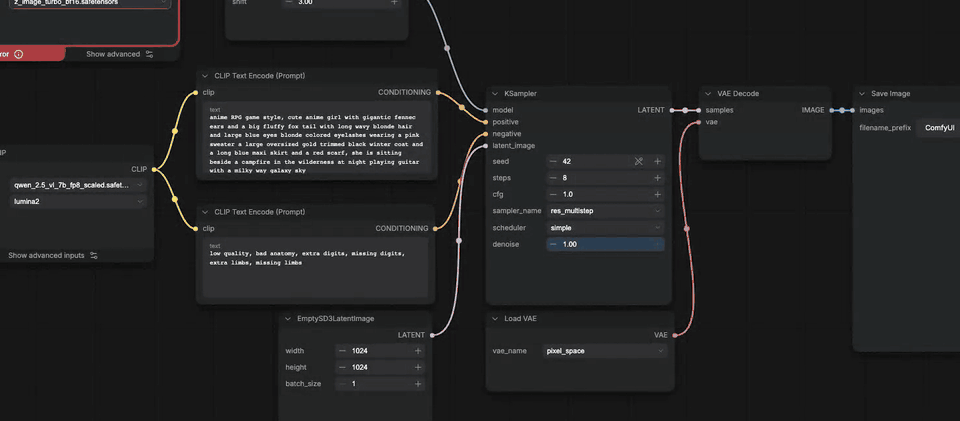The height and width of the screenshot is (421, 960).
Task: Click the KSampler latent_image input socket
Action: tap(486, 146)
